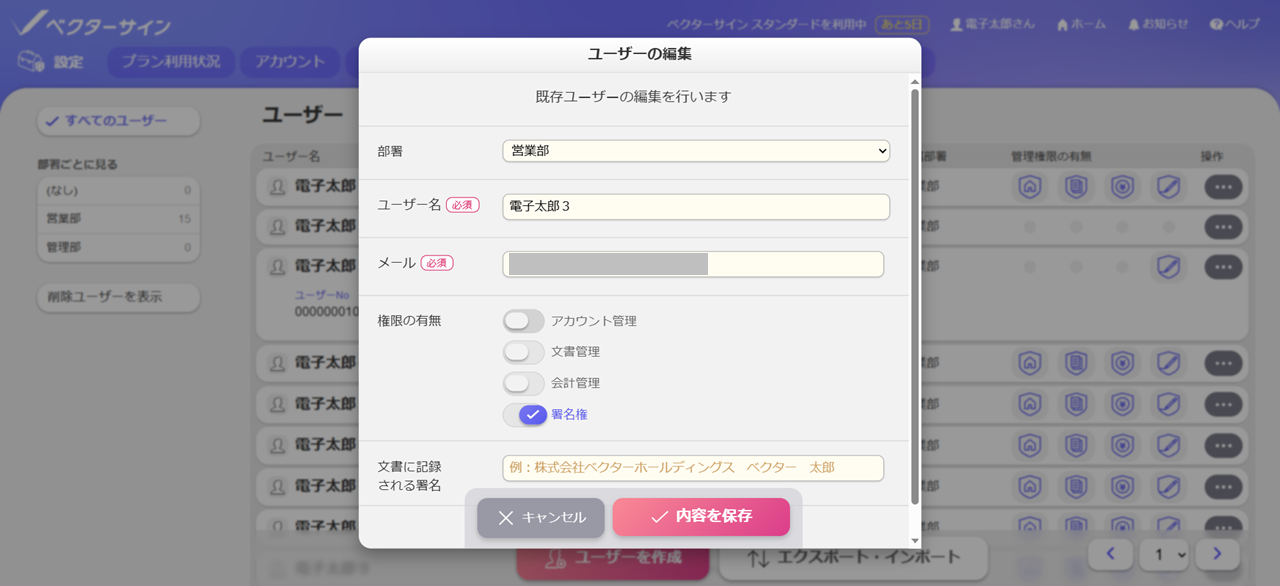Save changes with 内容を保存 button
The width and height of the screenshot is (1280, 586).
click(x=701, y=517)
